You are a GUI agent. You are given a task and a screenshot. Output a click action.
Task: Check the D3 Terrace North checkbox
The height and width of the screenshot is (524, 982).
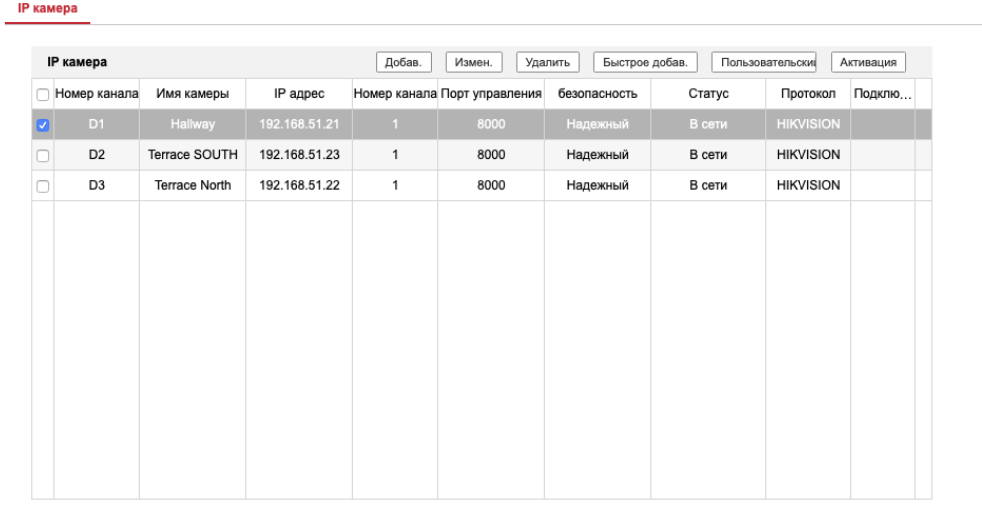43,186
